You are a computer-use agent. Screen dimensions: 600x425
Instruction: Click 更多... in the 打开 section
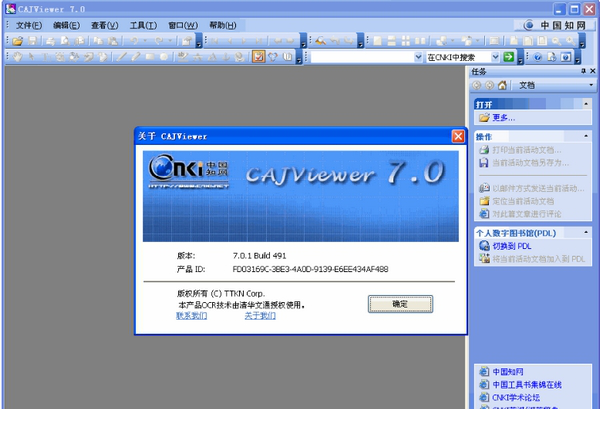504,118
